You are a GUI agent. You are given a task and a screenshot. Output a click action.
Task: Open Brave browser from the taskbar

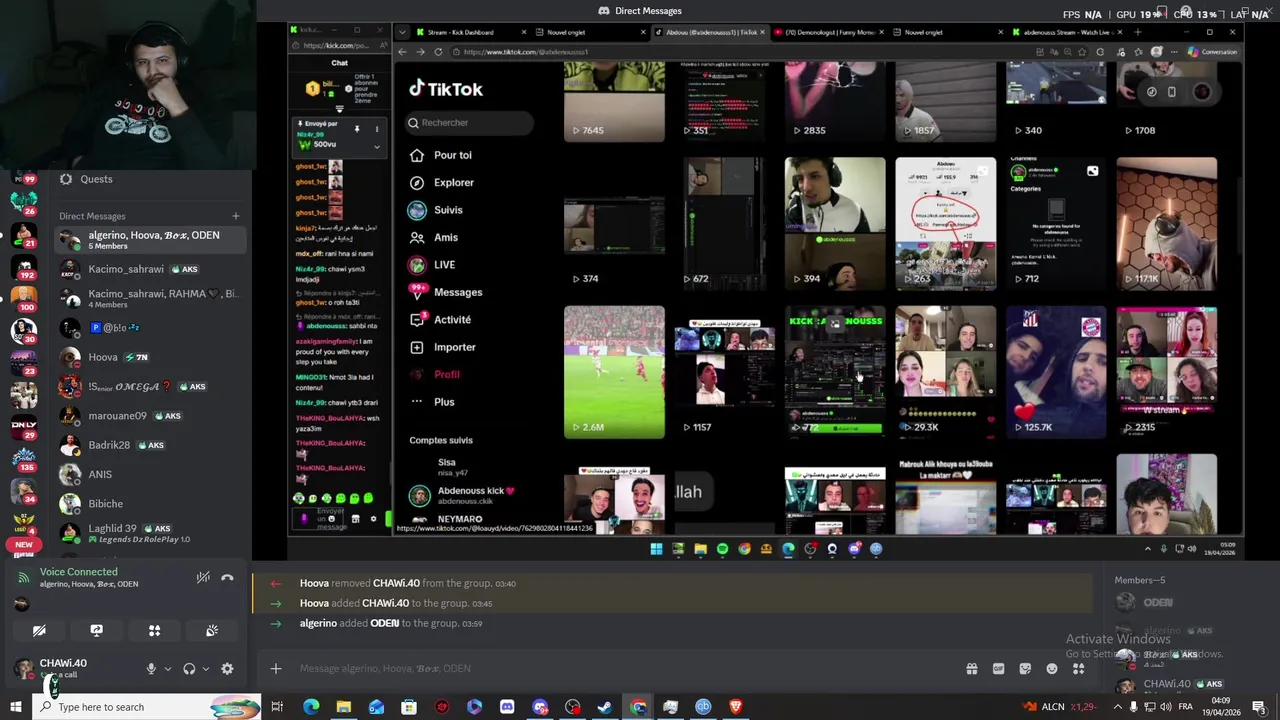[x=736, y=707]
